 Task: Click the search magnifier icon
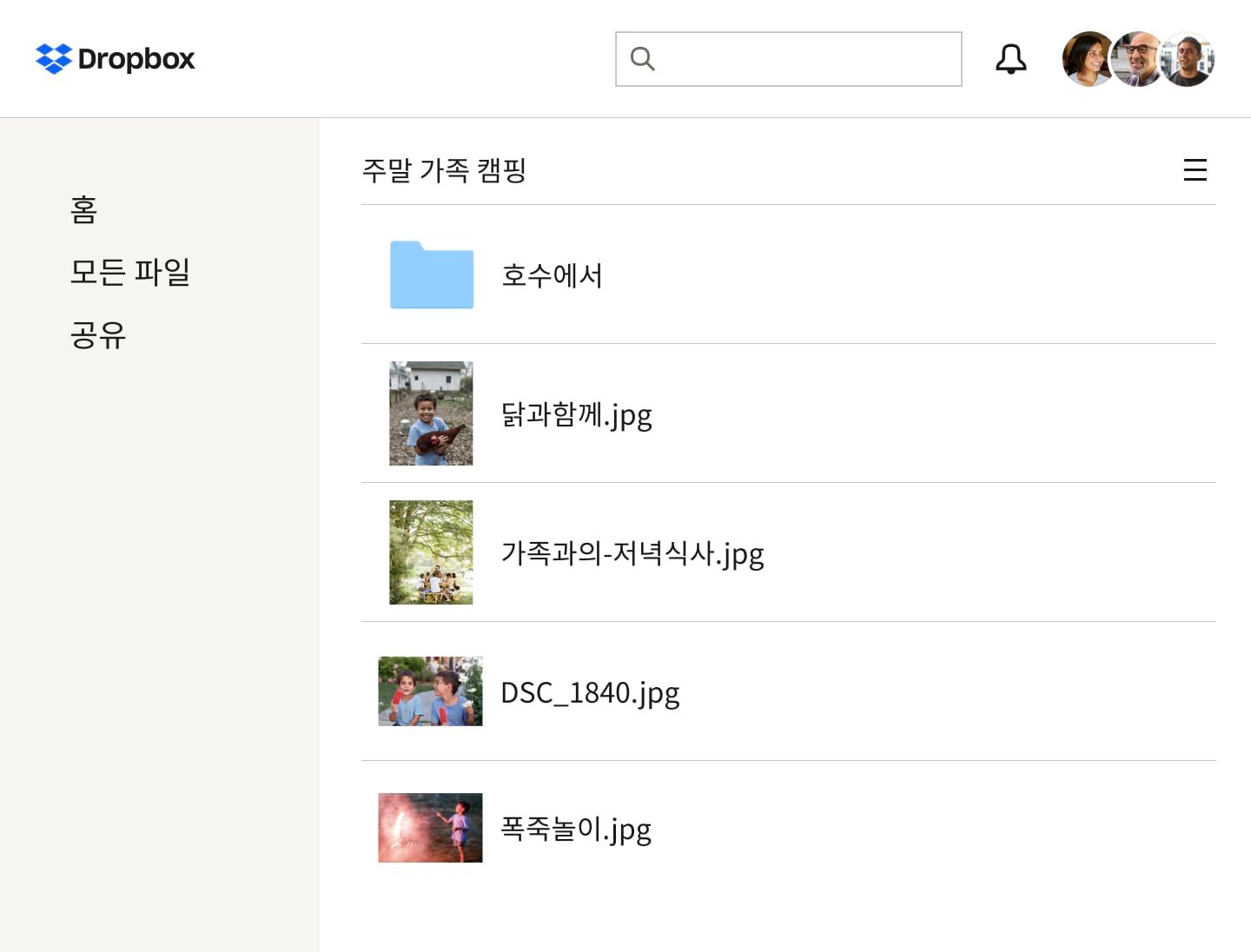point(643,59)
